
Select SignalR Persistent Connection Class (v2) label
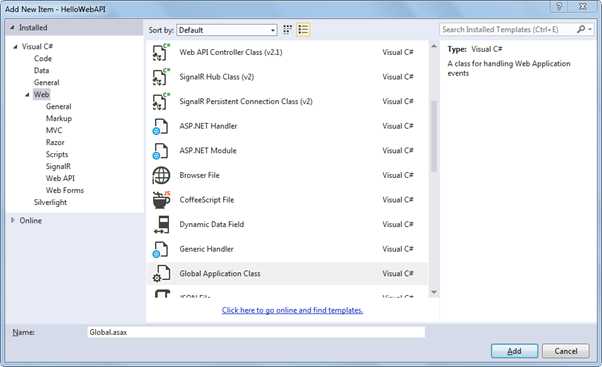click(246, 101)
